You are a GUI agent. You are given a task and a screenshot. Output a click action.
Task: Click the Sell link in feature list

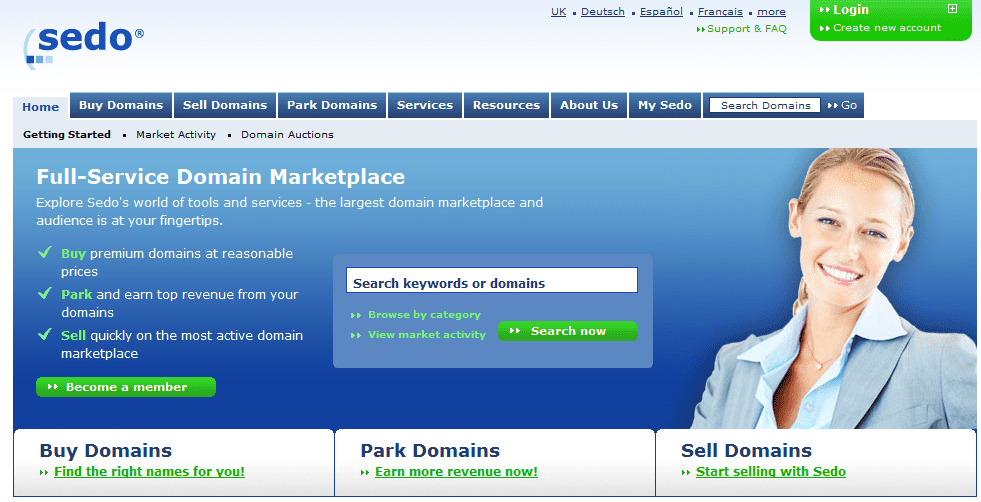[73, 336]
